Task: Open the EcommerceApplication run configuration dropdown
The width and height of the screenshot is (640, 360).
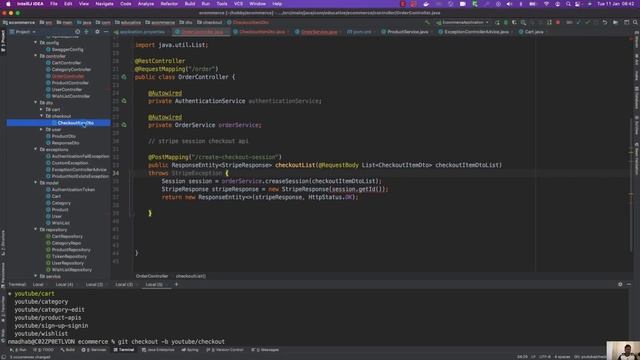Action: pos(463,22)
